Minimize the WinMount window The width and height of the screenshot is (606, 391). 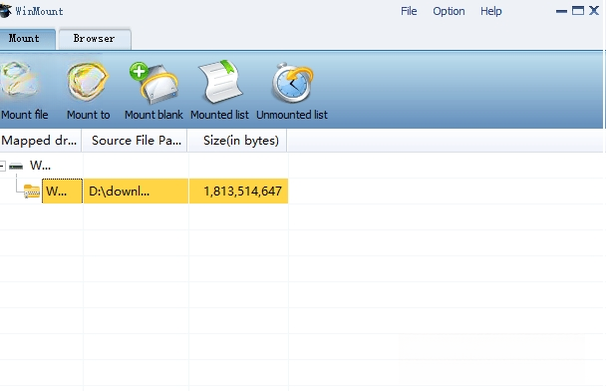pyautogui.click(x=561, y=11)
